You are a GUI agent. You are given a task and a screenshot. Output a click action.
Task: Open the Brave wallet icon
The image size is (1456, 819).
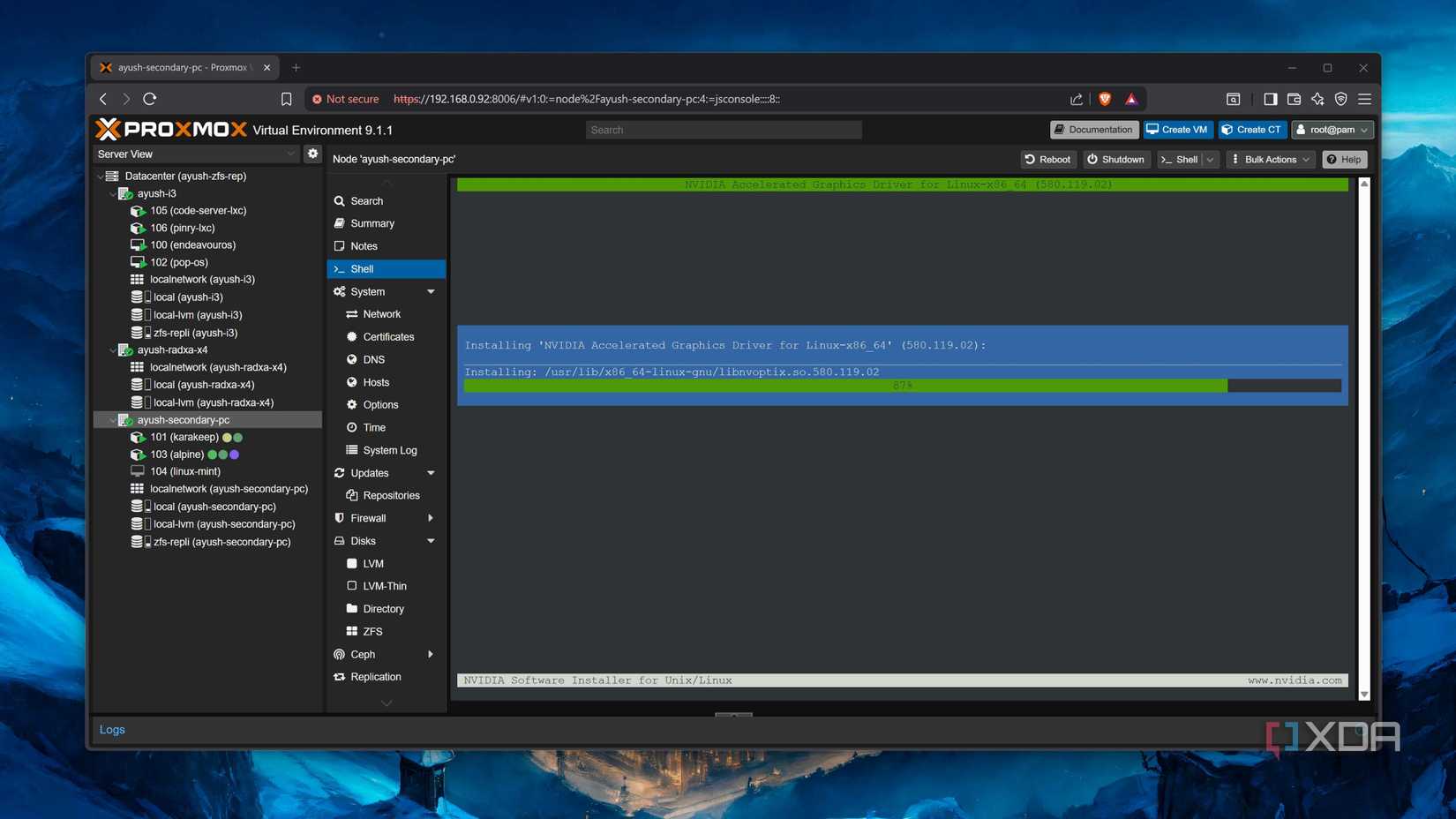(1294, 99)
